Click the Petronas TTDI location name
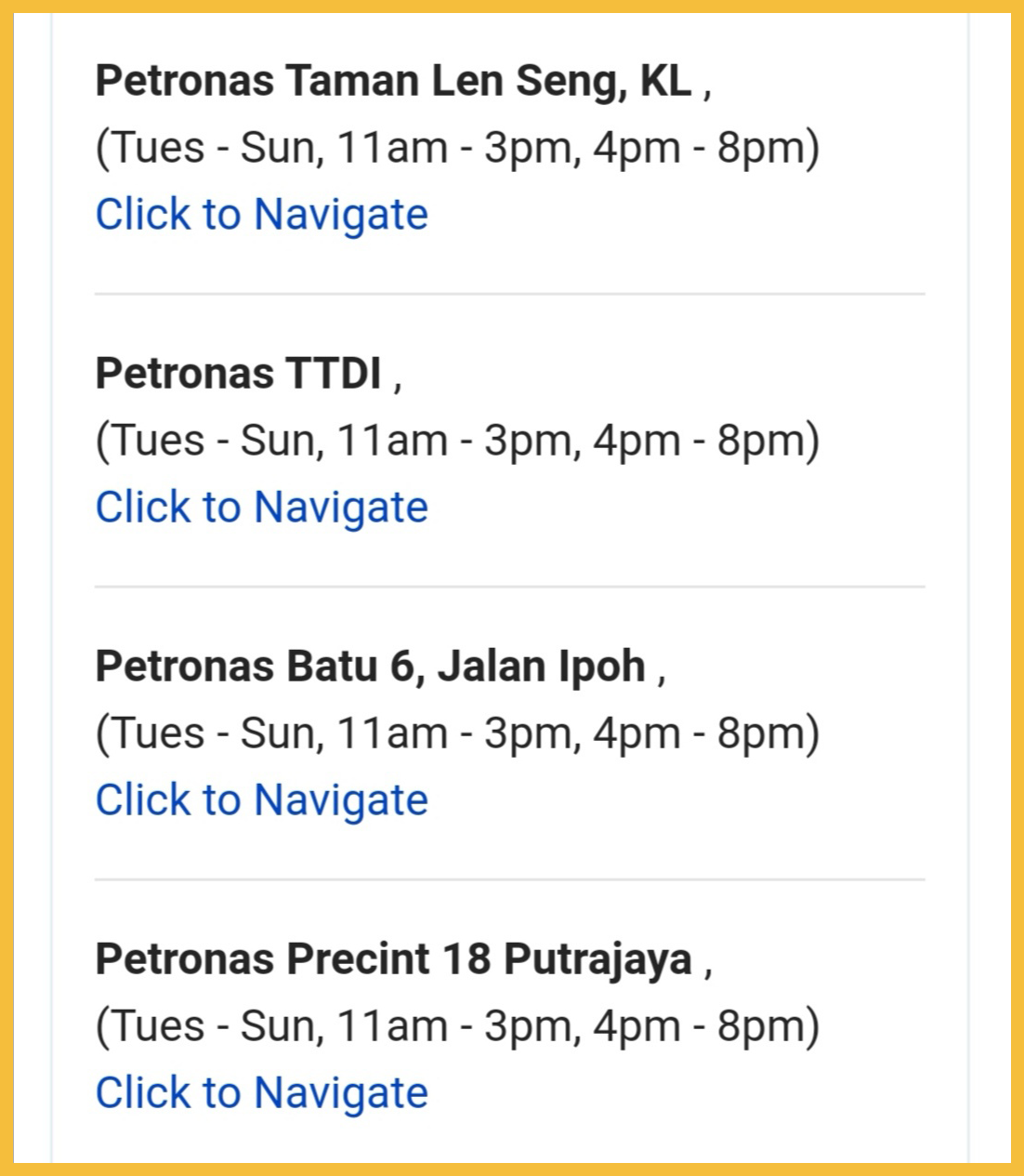 (x=239, y=374)
